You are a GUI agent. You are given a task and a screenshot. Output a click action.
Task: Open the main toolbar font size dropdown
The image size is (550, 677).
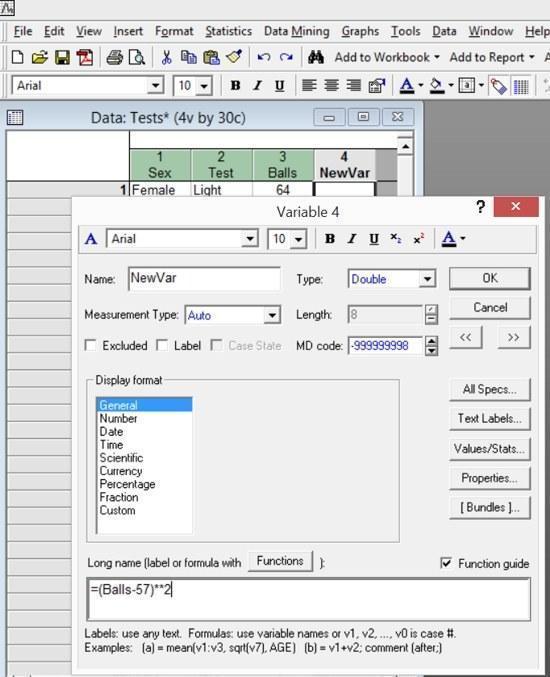pyautogui.click(x=204, y=85)
